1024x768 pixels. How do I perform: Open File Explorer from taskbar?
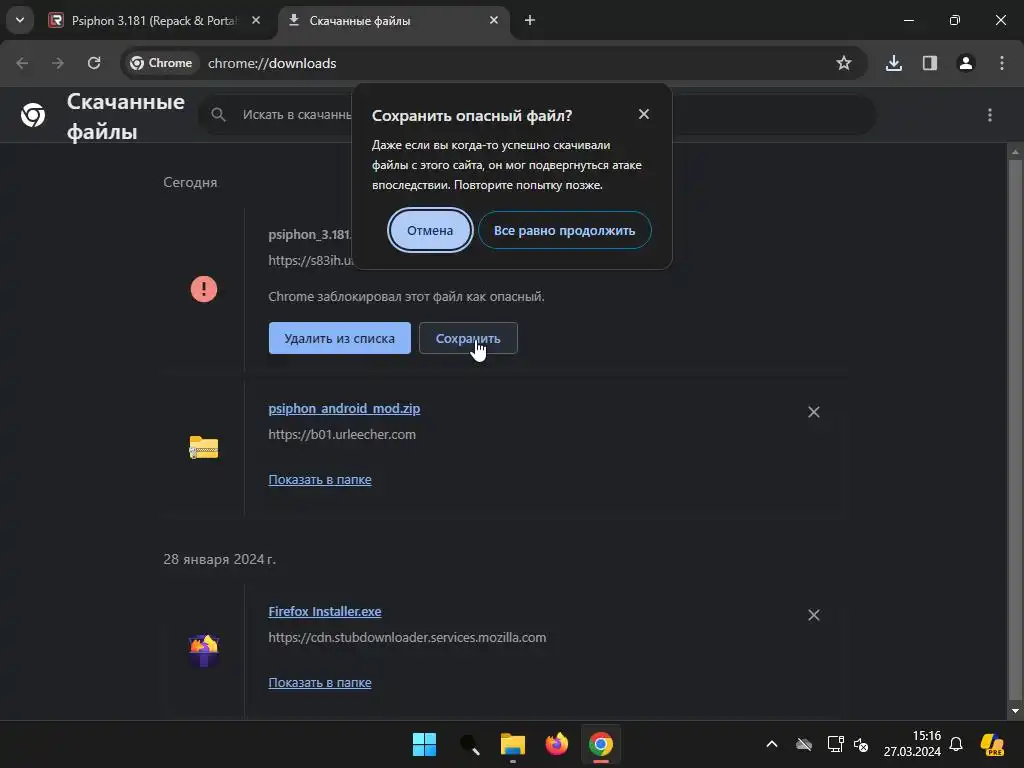coord(513,744)
